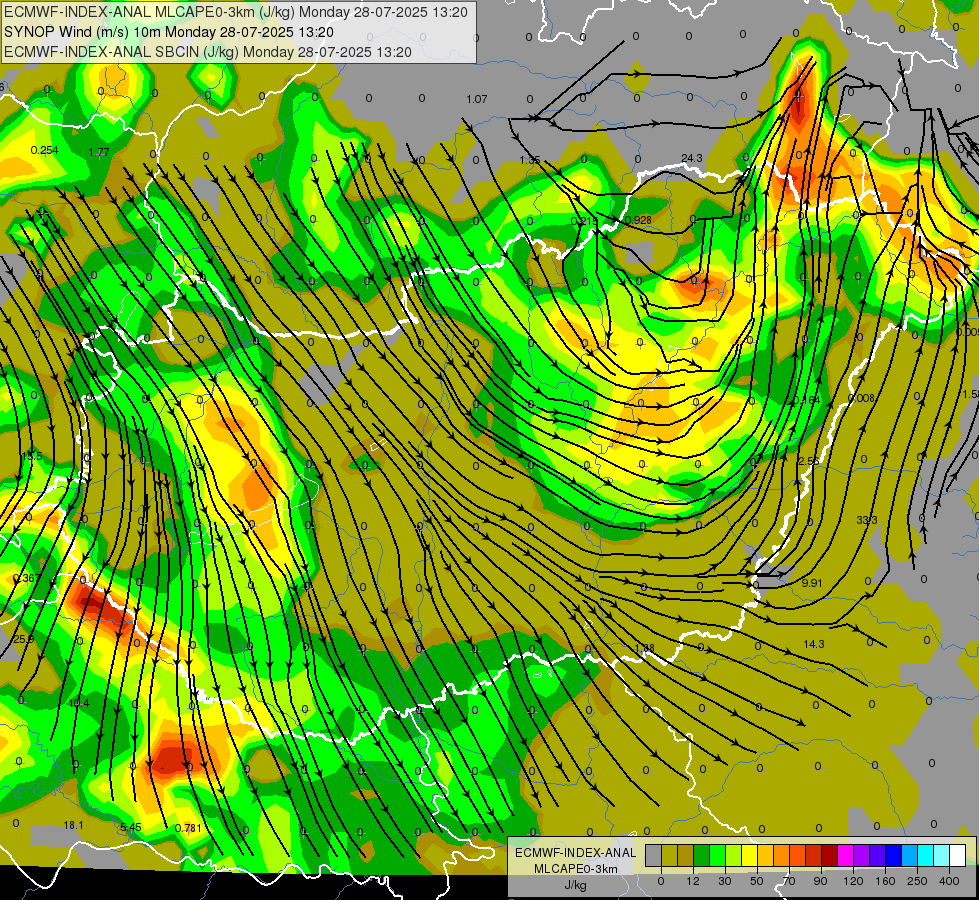This screenshot has width=979, height=900.
Task: Click the map value 2.56
Action: [x=809, y=461]
